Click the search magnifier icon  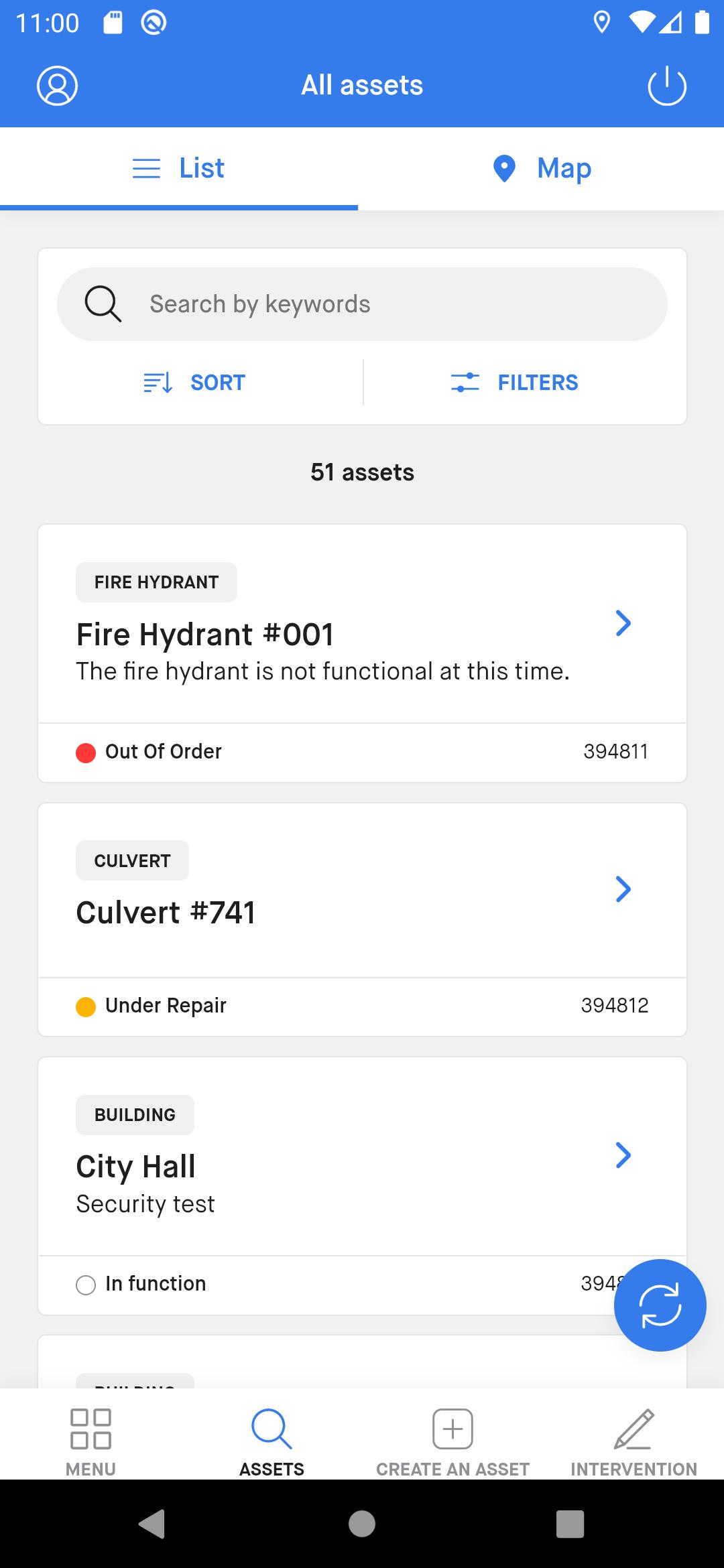(x=103, y=304)
